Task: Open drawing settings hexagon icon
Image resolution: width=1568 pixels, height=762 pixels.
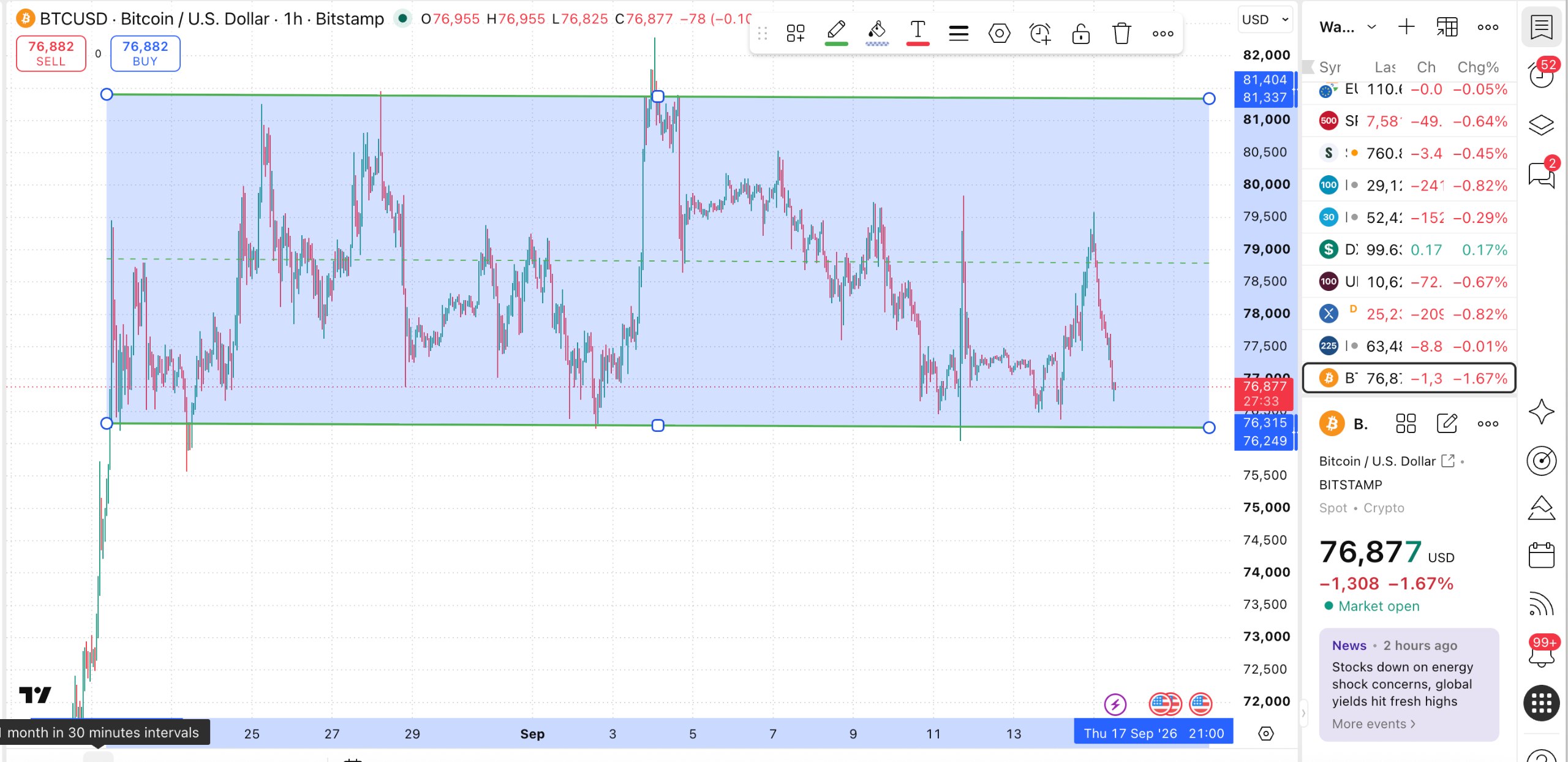Action: tap(999, 33)
